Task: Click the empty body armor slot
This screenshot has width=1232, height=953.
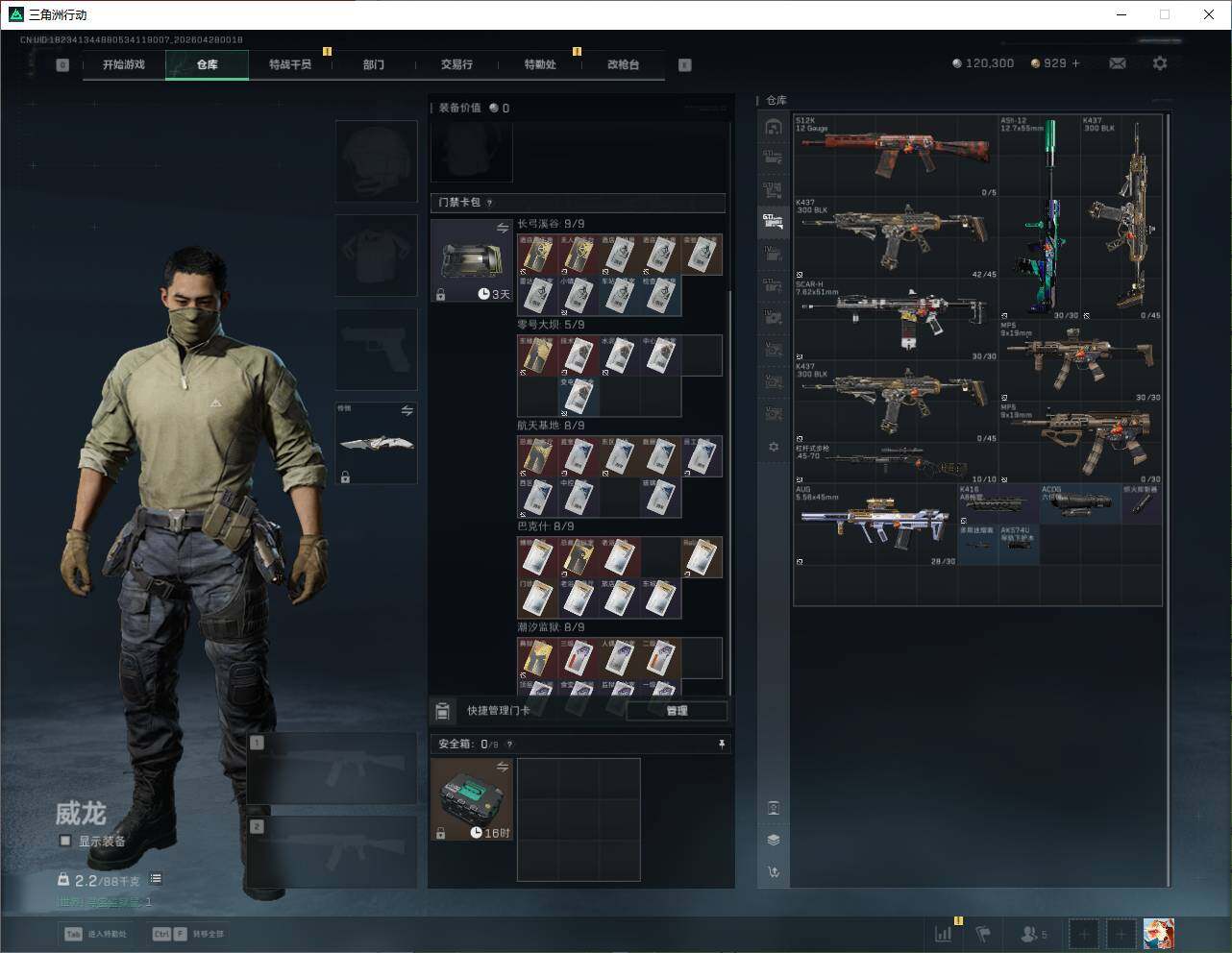Action: point(376,255)
